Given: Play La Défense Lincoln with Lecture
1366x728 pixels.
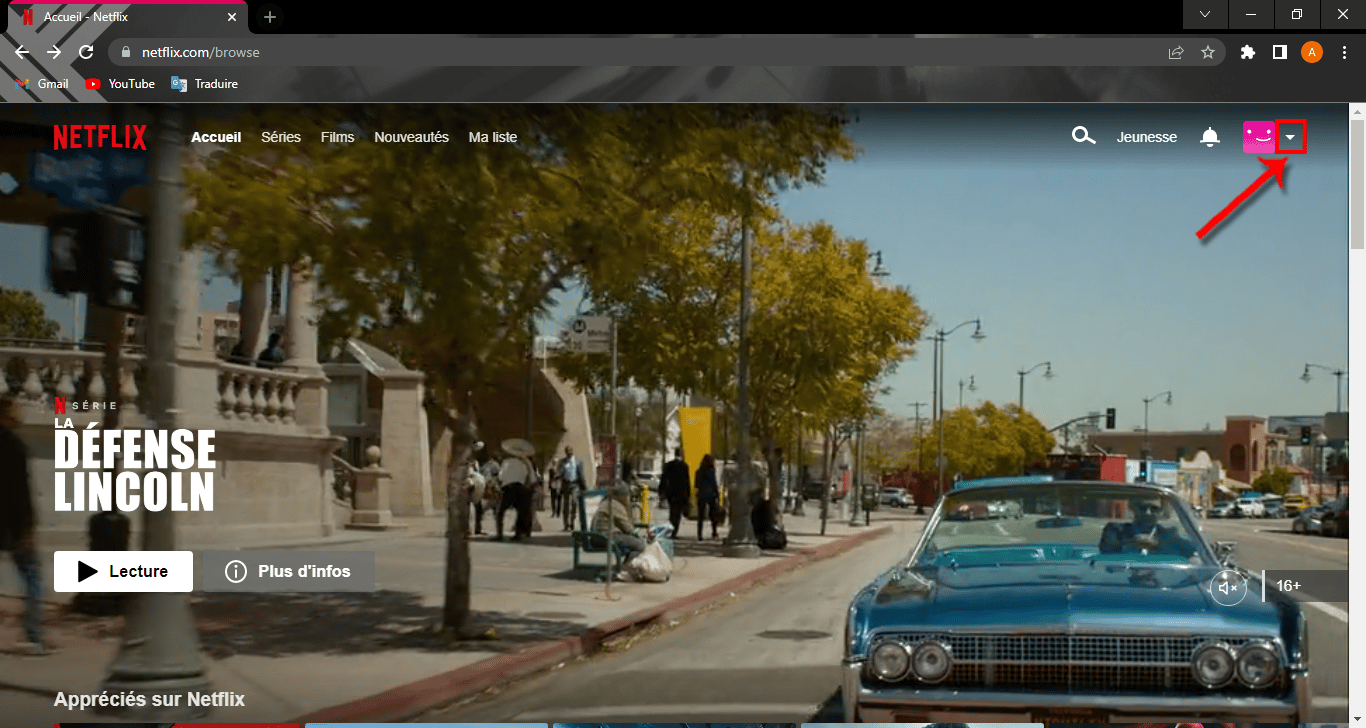Looking at the screenshot, I should pyautogui.click(x=123, y=571).
